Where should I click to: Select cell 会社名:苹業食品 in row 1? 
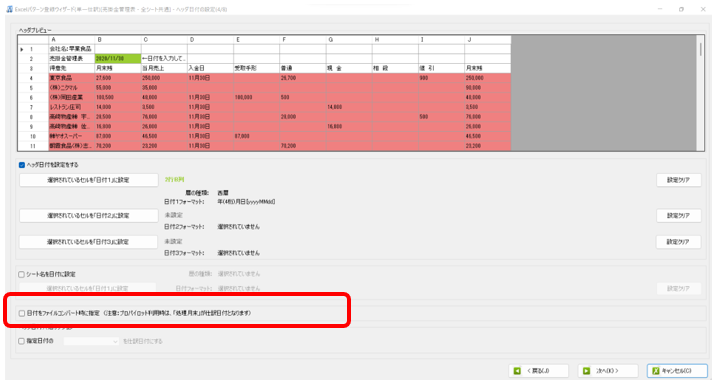(x=72, y=49)
